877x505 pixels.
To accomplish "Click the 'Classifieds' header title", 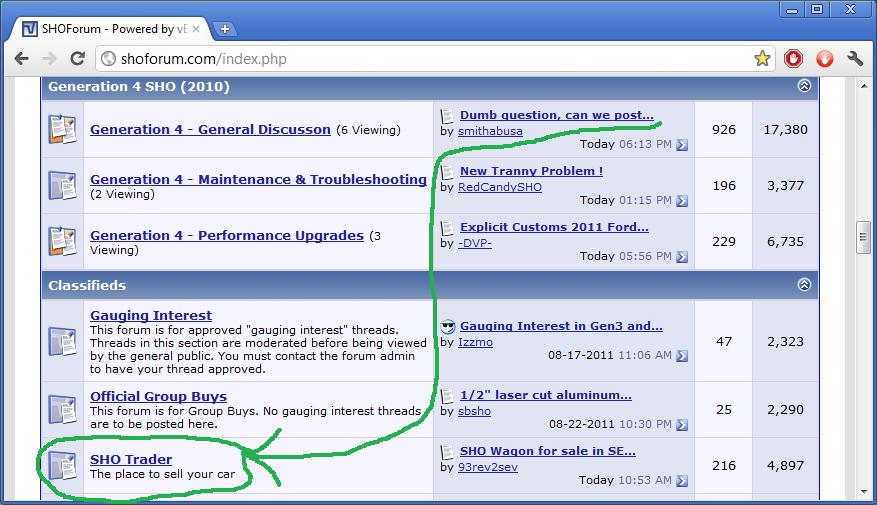I will (87, 285).
